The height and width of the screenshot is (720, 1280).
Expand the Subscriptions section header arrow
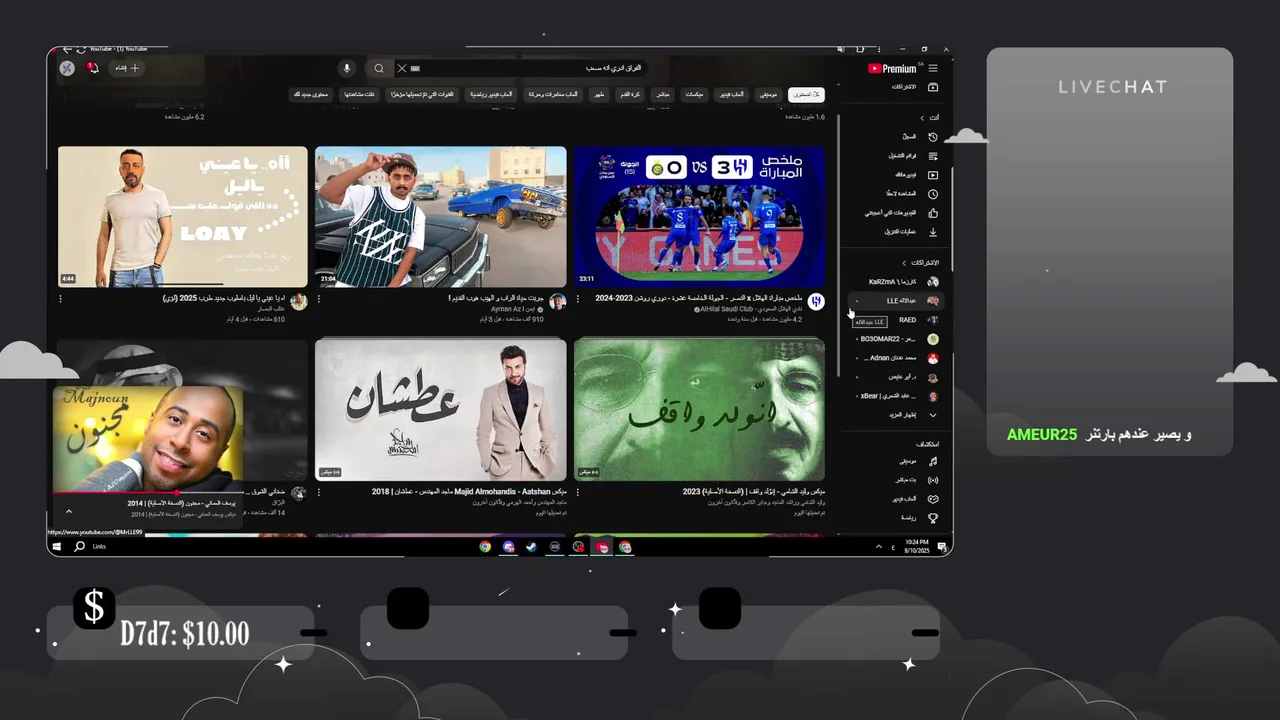coord(905,263)
